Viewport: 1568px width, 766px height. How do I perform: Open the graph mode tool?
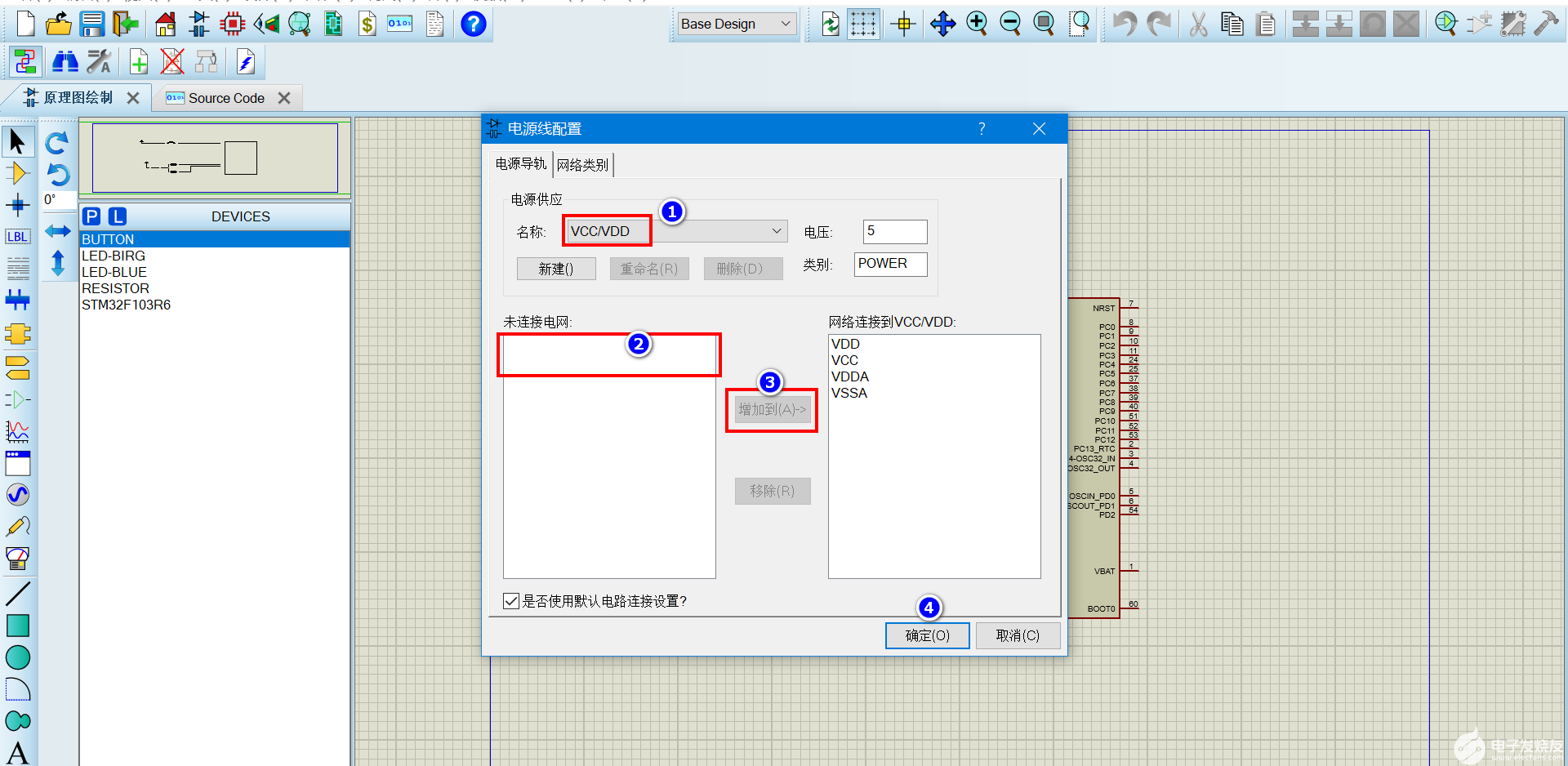tap(18, 431)
